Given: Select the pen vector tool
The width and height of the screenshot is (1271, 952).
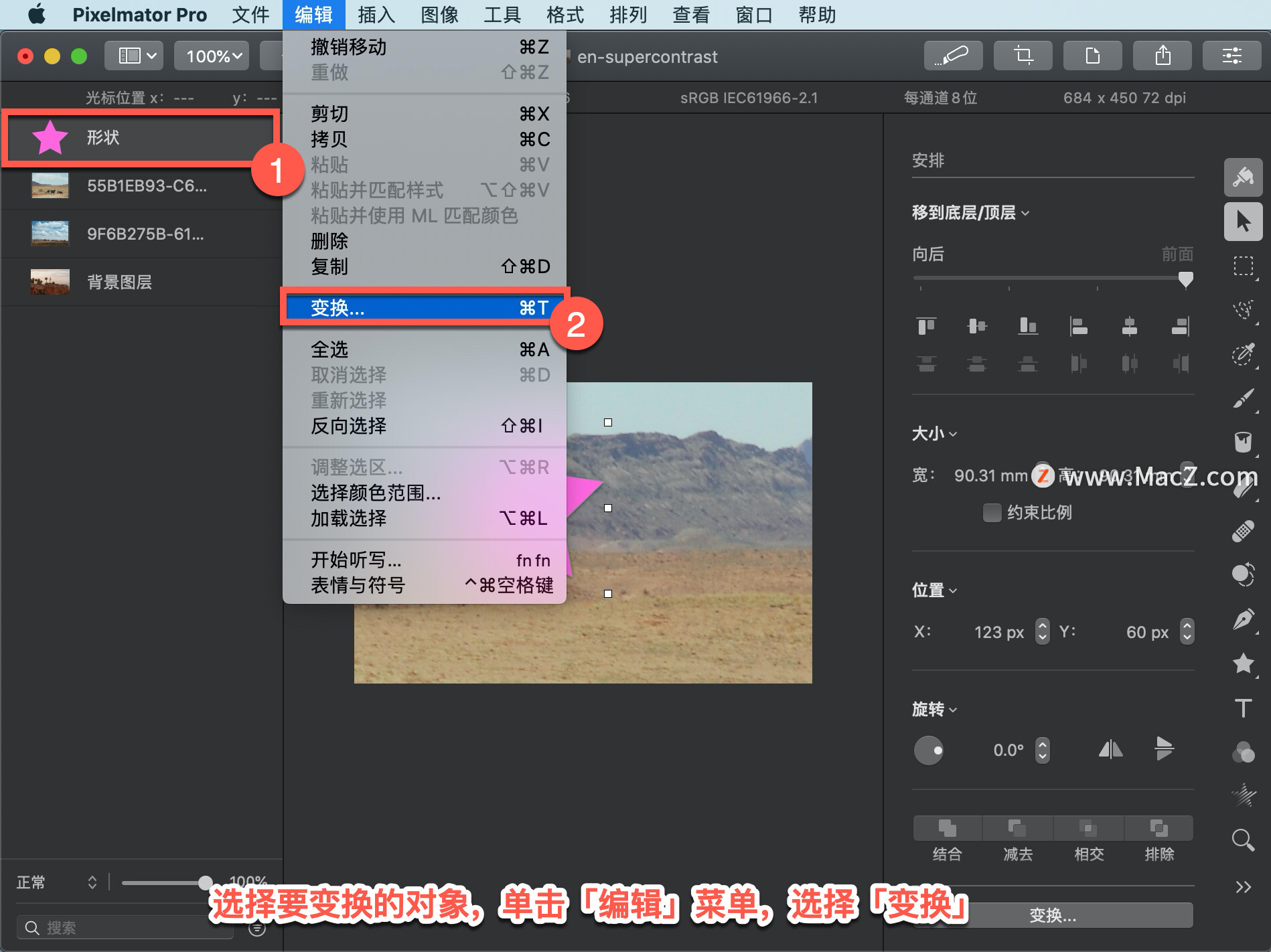Looking at the screenshot, I should coord(1244,619).
